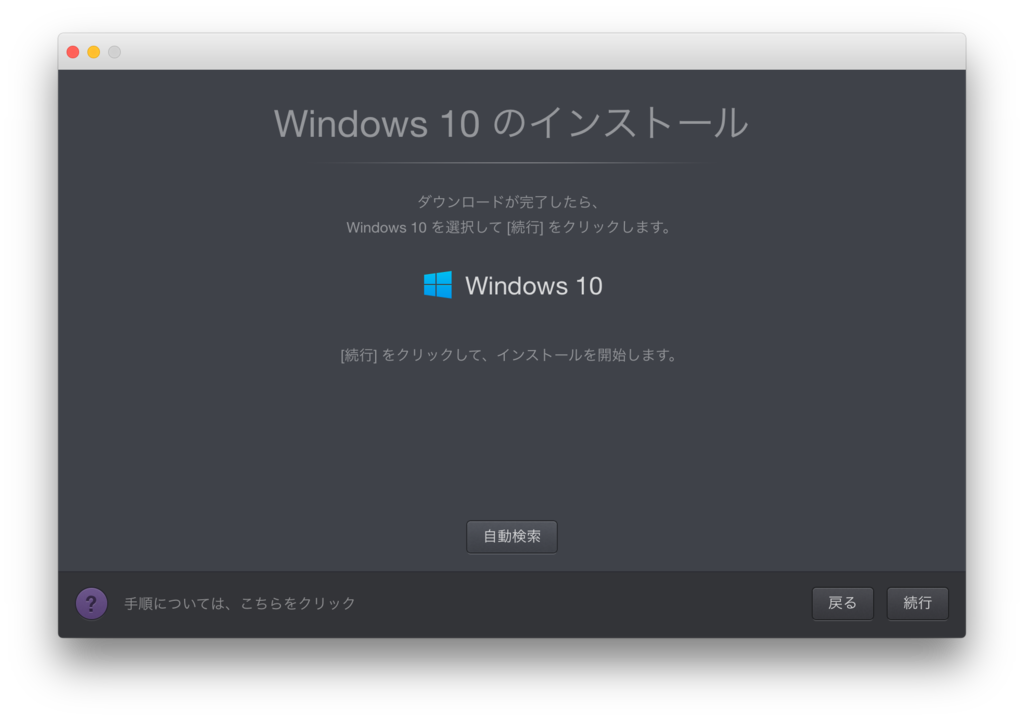Click the divider line under the title
1024x721 pixels.
click(512, 160)
